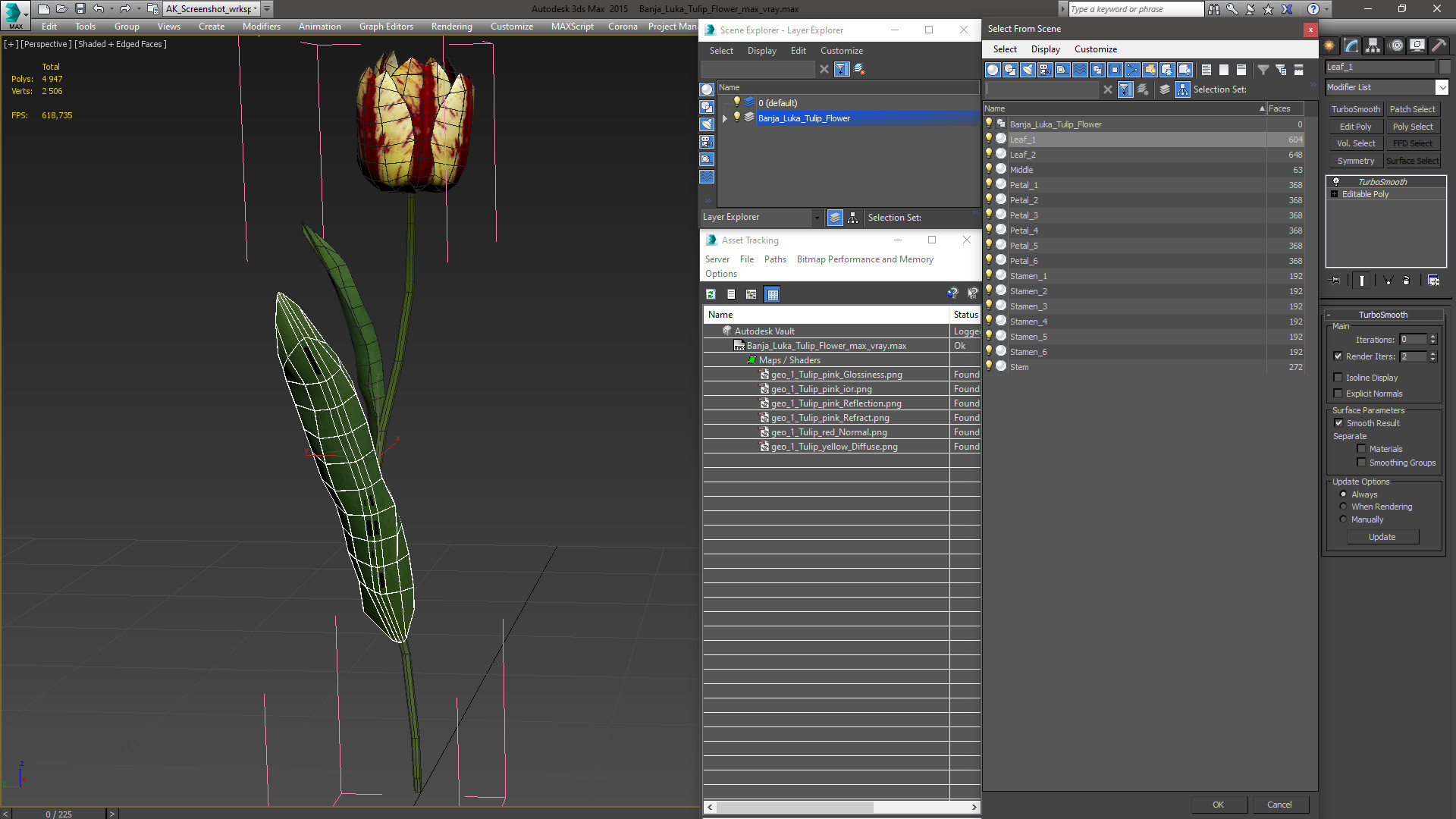Image resolution: width=1456 pixels, height=819 pixels.
Task: Click the layer explorer filter icon
Action: (841, 69)
